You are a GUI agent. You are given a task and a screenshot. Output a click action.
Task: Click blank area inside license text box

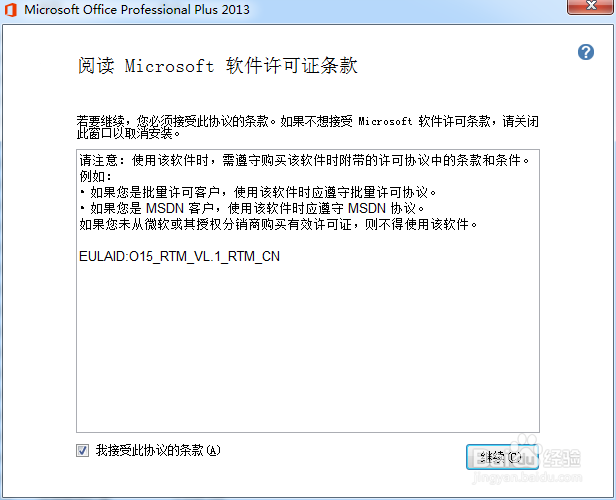(x=308, y=346)
